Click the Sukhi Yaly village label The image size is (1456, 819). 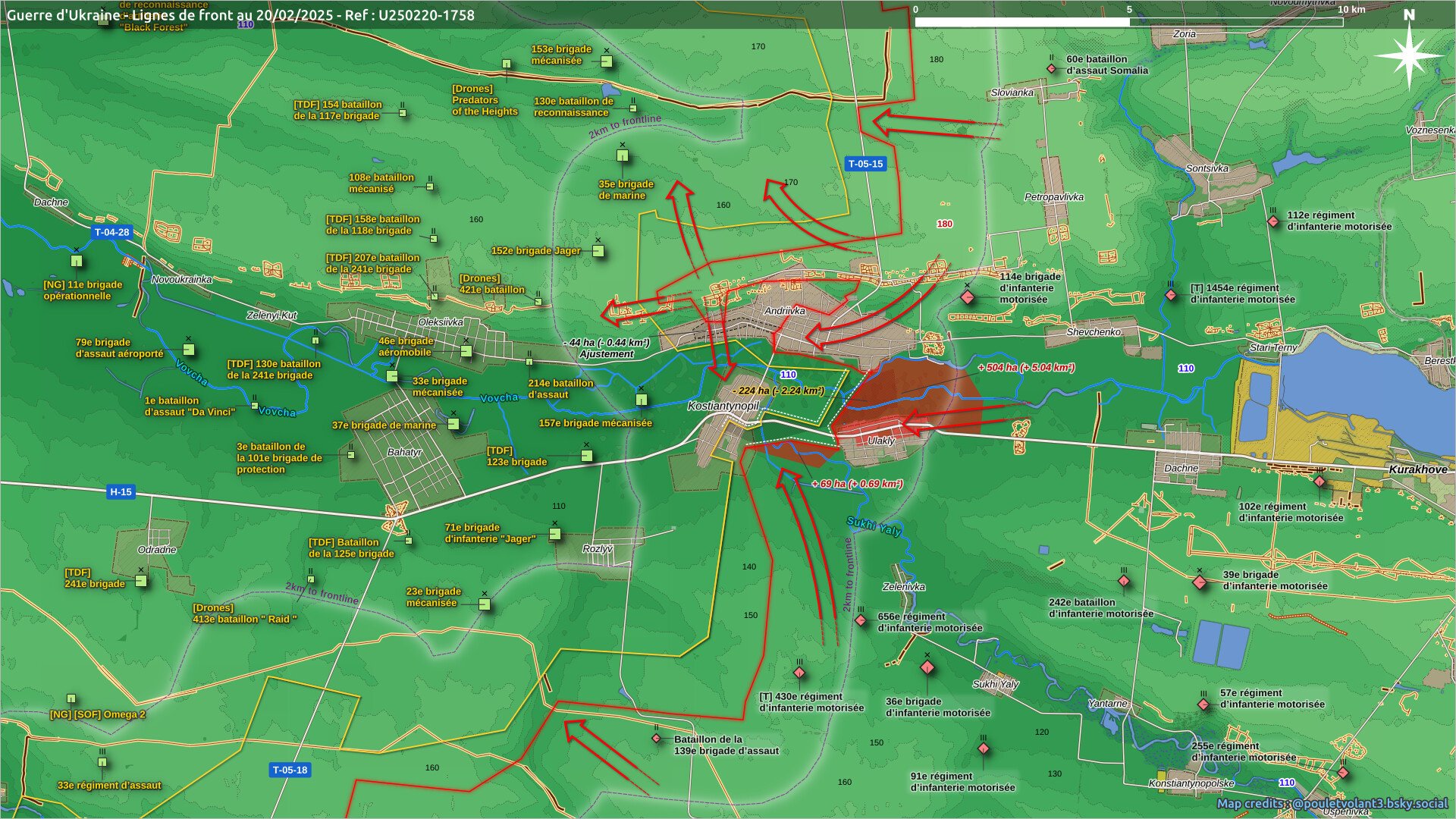coord(996,684)
